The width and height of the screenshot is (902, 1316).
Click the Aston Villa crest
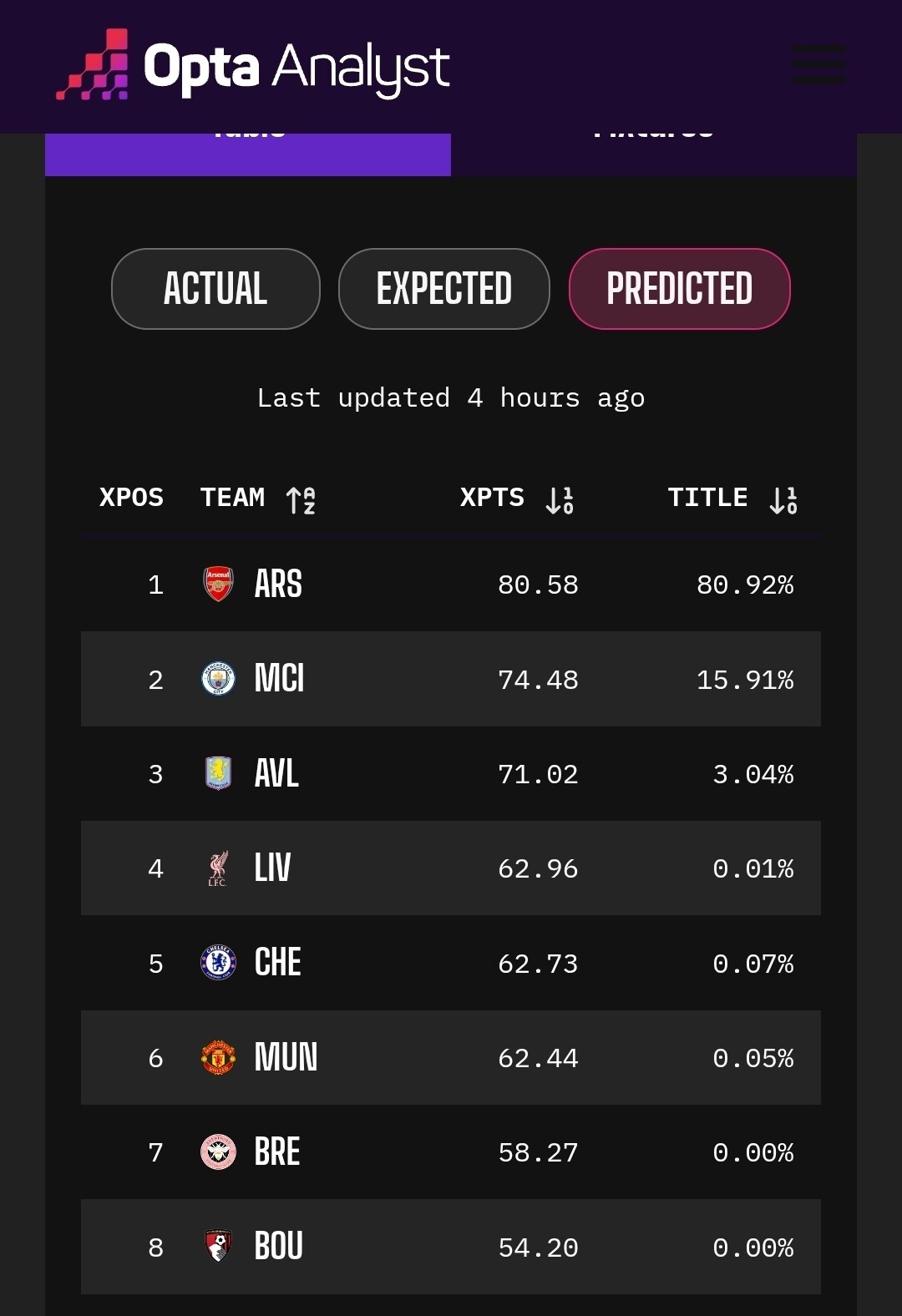click(218, 773)
